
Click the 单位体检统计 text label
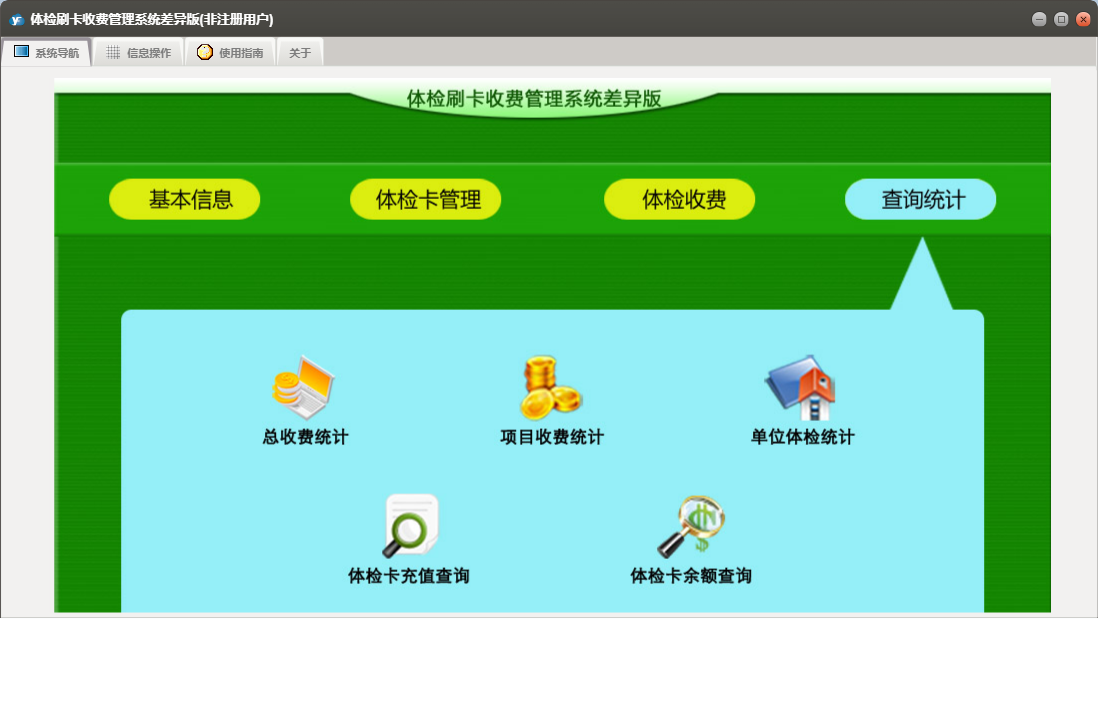point(802,437)
